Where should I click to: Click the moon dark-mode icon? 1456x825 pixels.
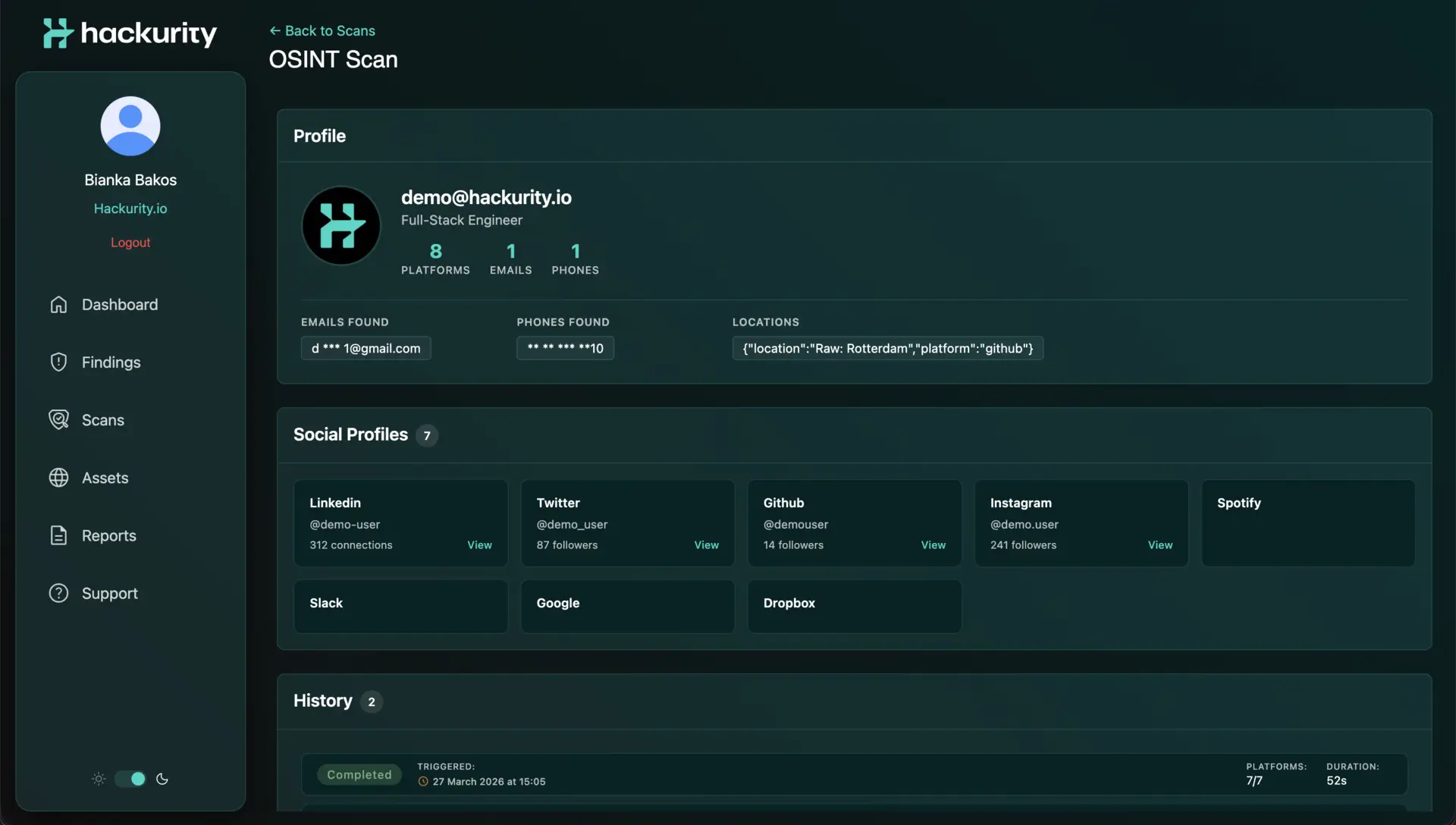(162, 779)
